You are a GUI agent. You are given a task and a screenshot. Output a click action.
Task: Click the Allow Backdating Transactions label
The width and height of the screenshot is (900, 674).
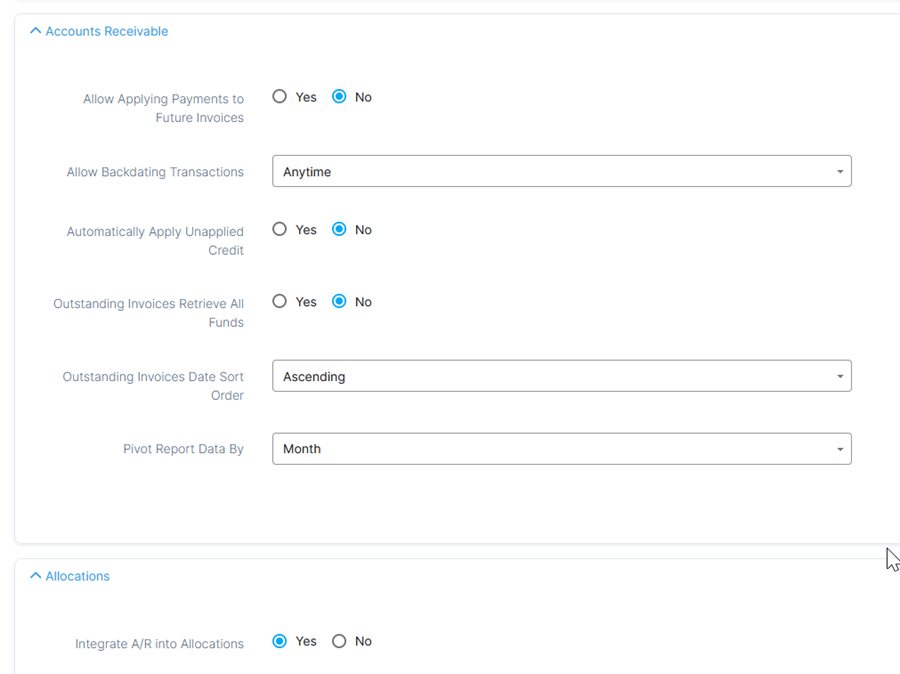[x=155, y=172]
